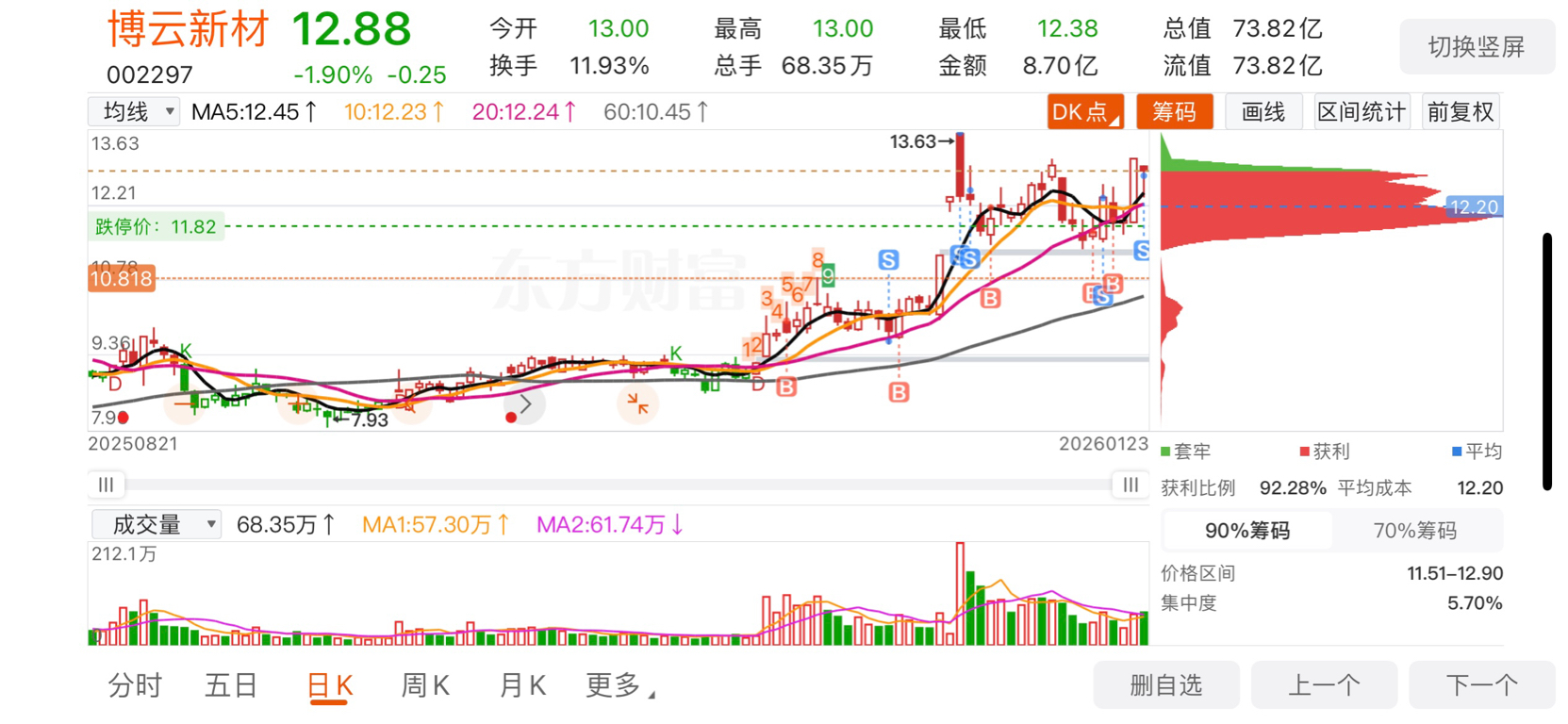This screenshot has height=724, width=1568.
Task: Tap the current price 12.88
Action: 352,29
